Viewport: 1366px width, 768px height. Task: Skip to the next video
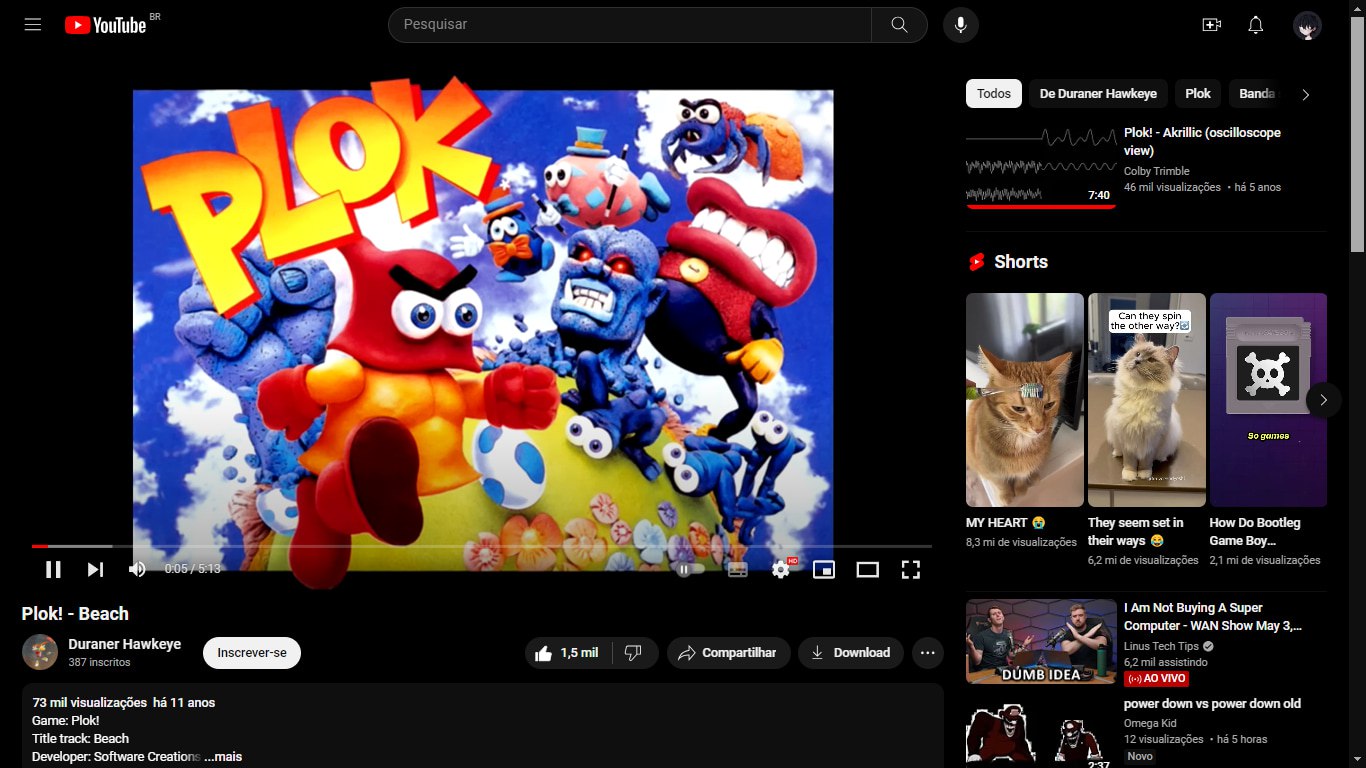95,569
